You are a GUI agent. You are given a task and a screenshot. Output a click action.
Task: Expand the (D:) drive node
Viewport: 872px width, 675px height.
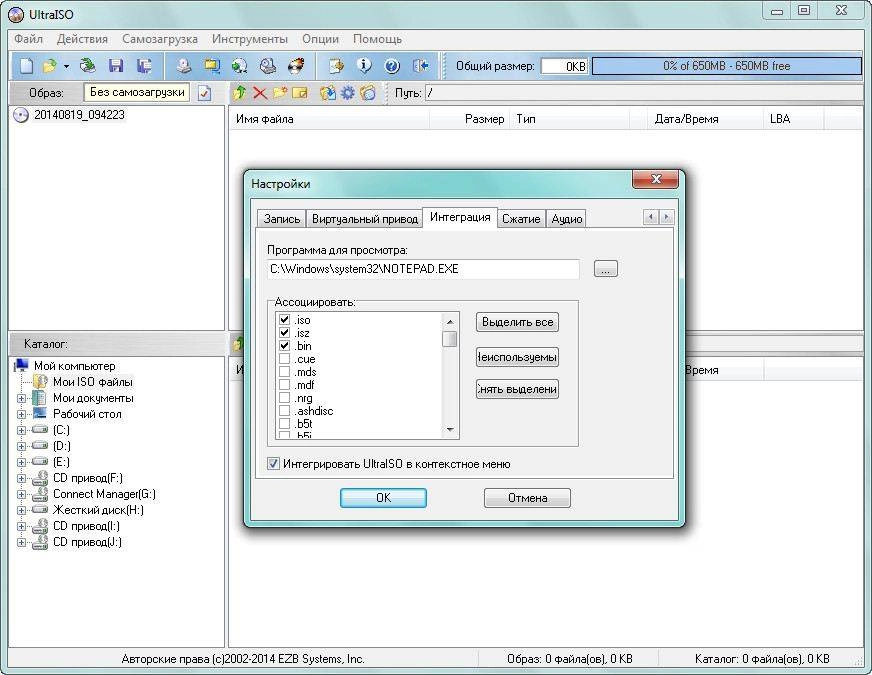[x=21, y=446]
